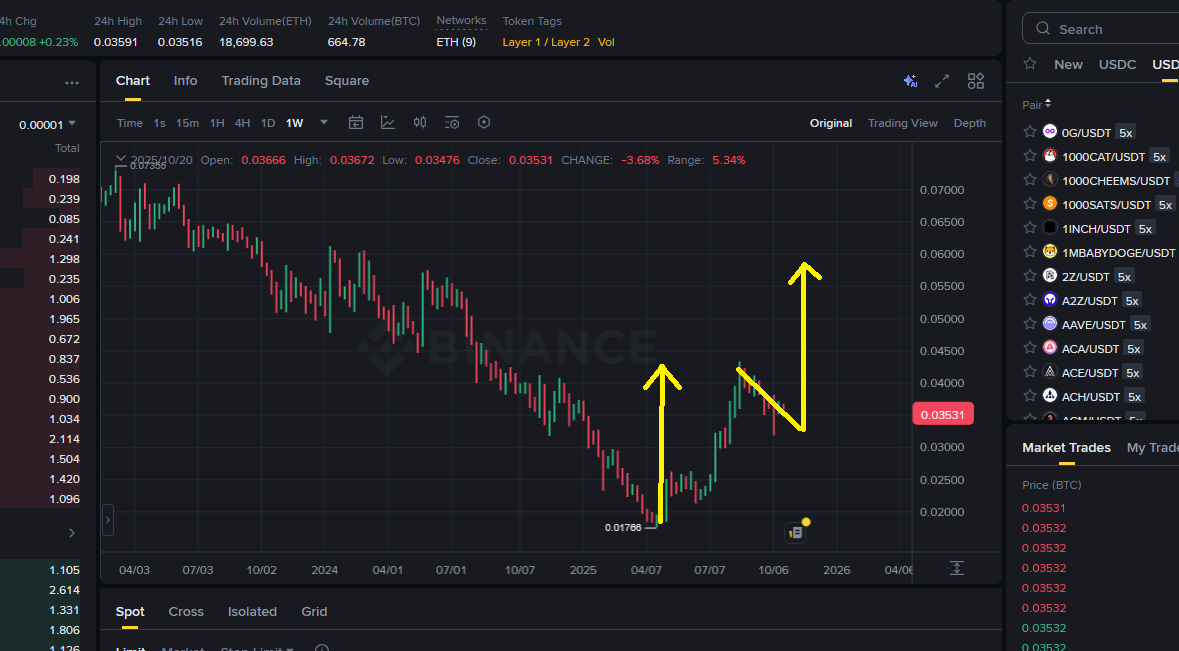Favorite the 1000CHEEMS/USDT pair star
The height and width of the screenshot is (651, 1179).
[x=1030, y=180]
